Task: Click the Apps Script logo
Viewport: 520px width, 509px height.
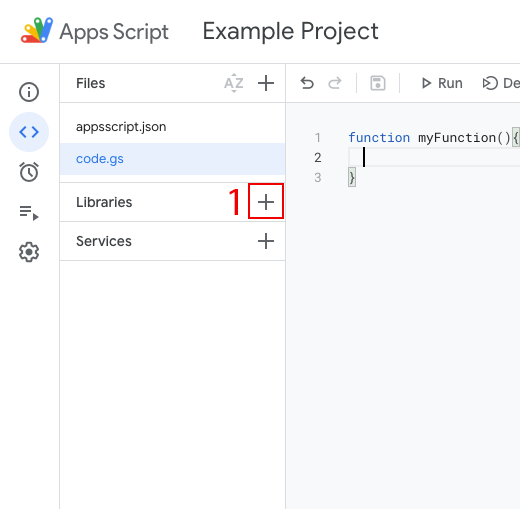Action: click(37, 30)
